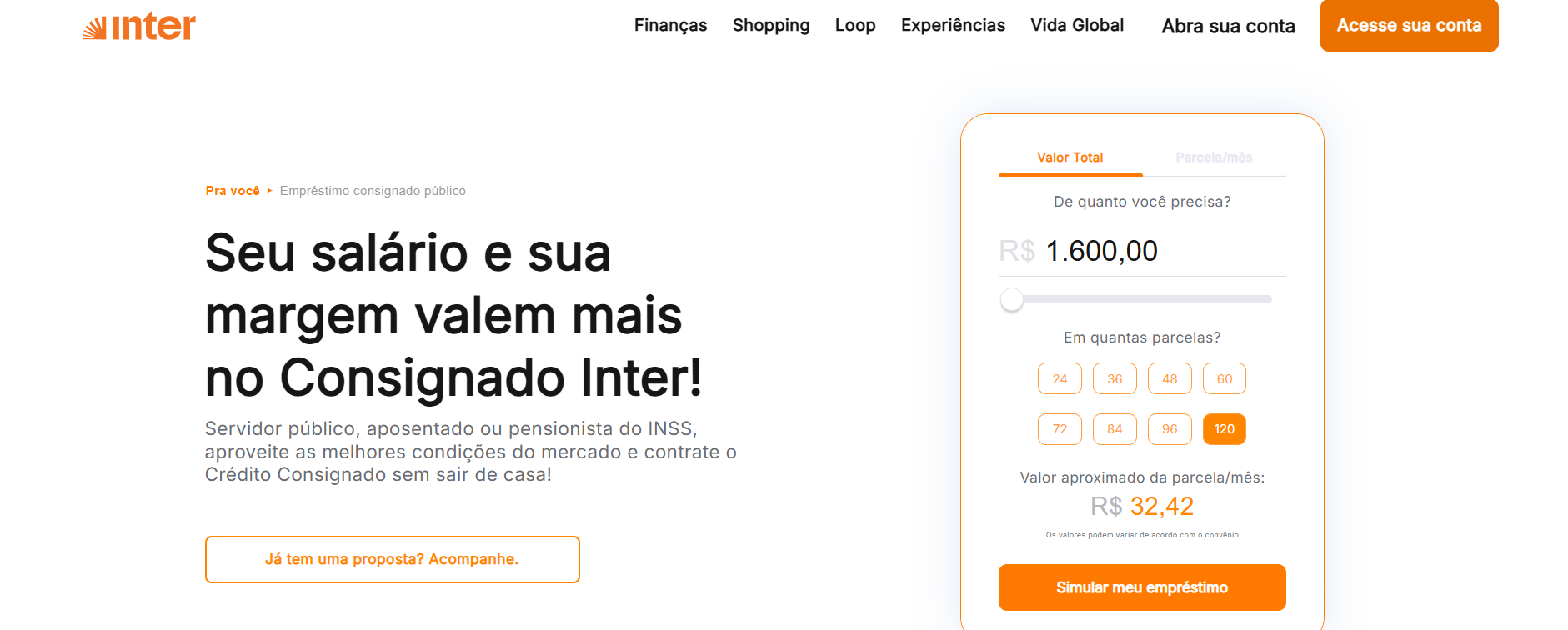Select the 120 installments option
Image resolution: width=1568 pixels, height=630 pixels.
(1225, 429)
